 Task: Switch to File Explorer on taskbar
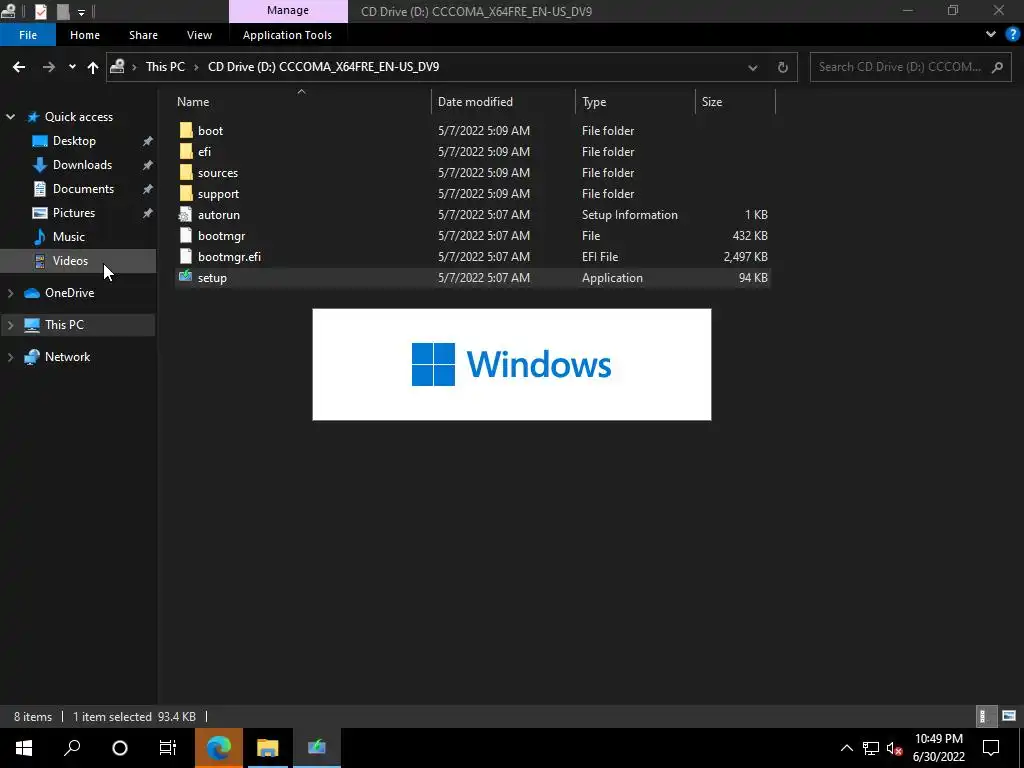tap(268, 748)
